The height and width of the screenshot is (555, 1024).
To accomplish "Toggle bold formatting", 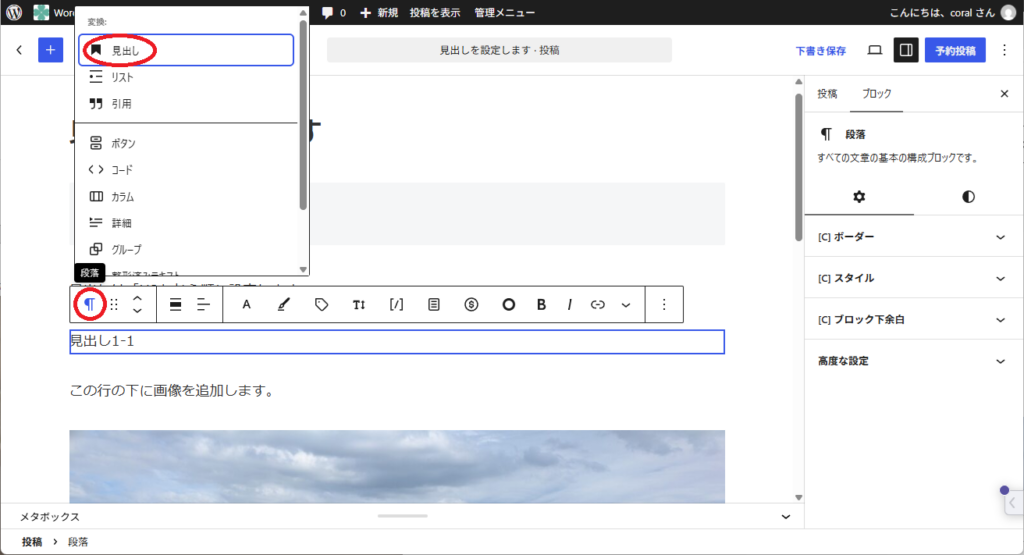I will tap(541, 304).
